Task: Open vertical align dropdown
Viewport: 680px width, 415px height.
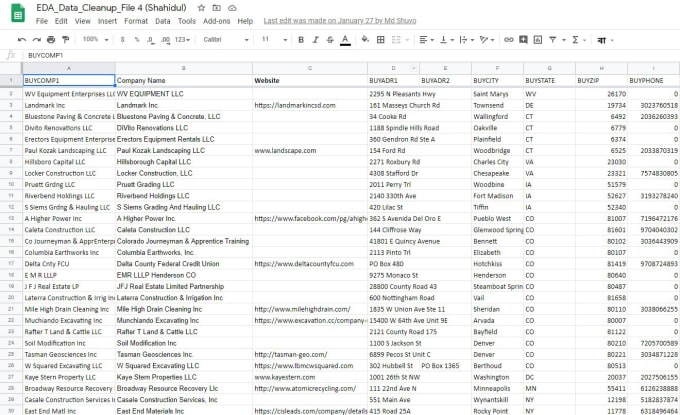Action: coord(447,39)
